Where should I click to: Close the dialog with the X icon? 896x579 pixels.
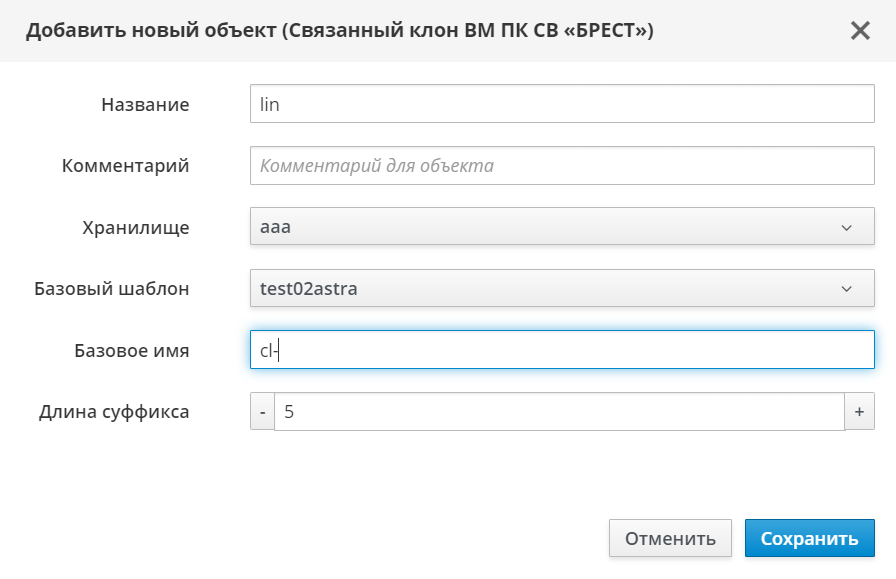click(860, 31)
